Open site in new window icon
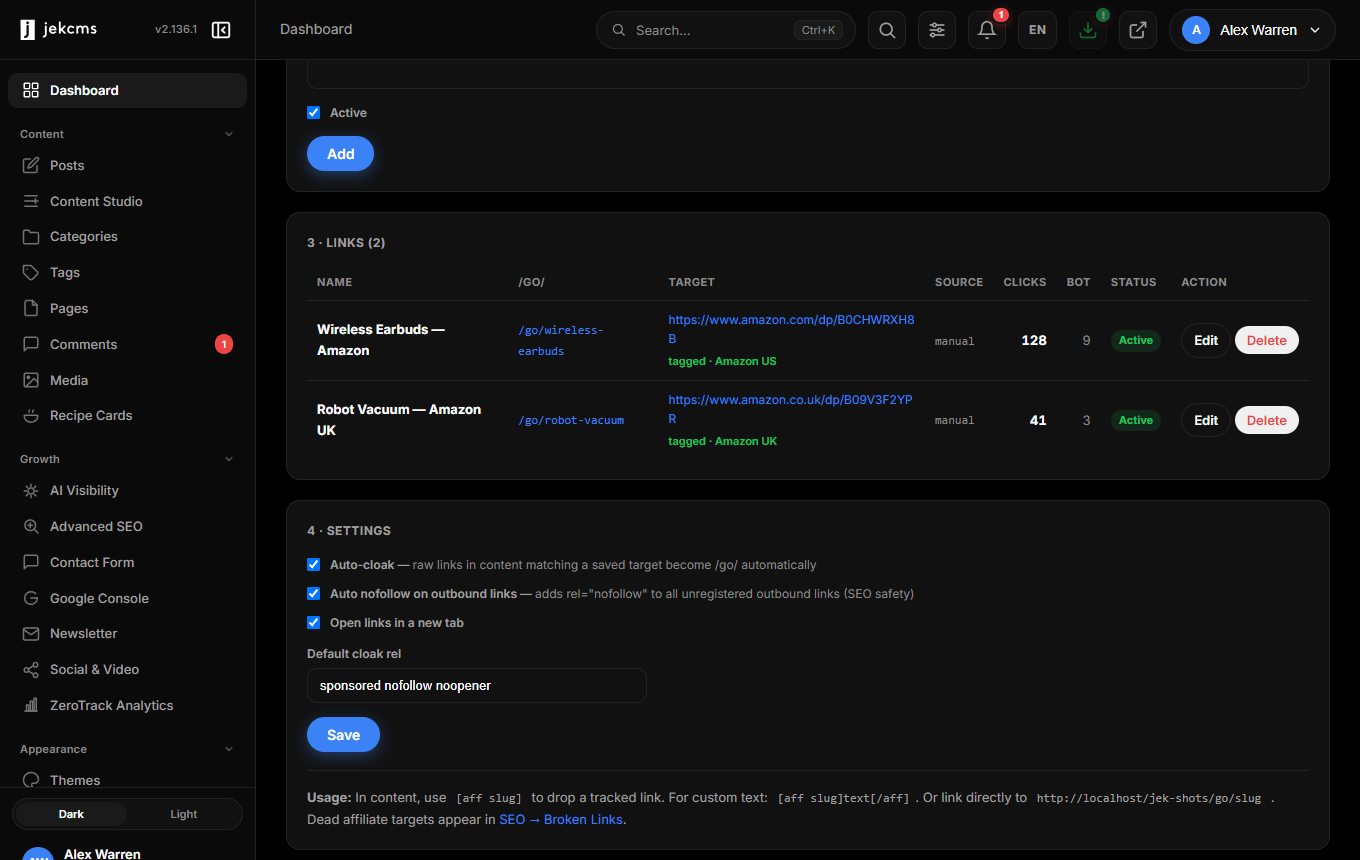 (x=1138, y=30)
